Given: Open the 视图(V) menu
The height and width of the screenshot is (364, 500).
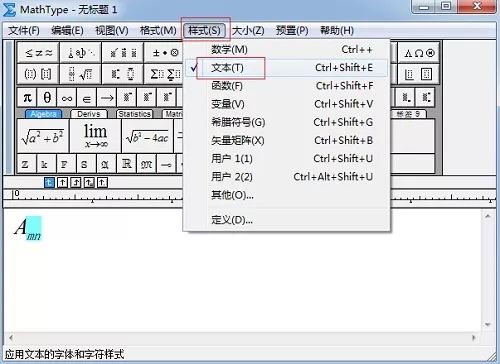Looking at the screenshot, I should (x=112, y=31).
